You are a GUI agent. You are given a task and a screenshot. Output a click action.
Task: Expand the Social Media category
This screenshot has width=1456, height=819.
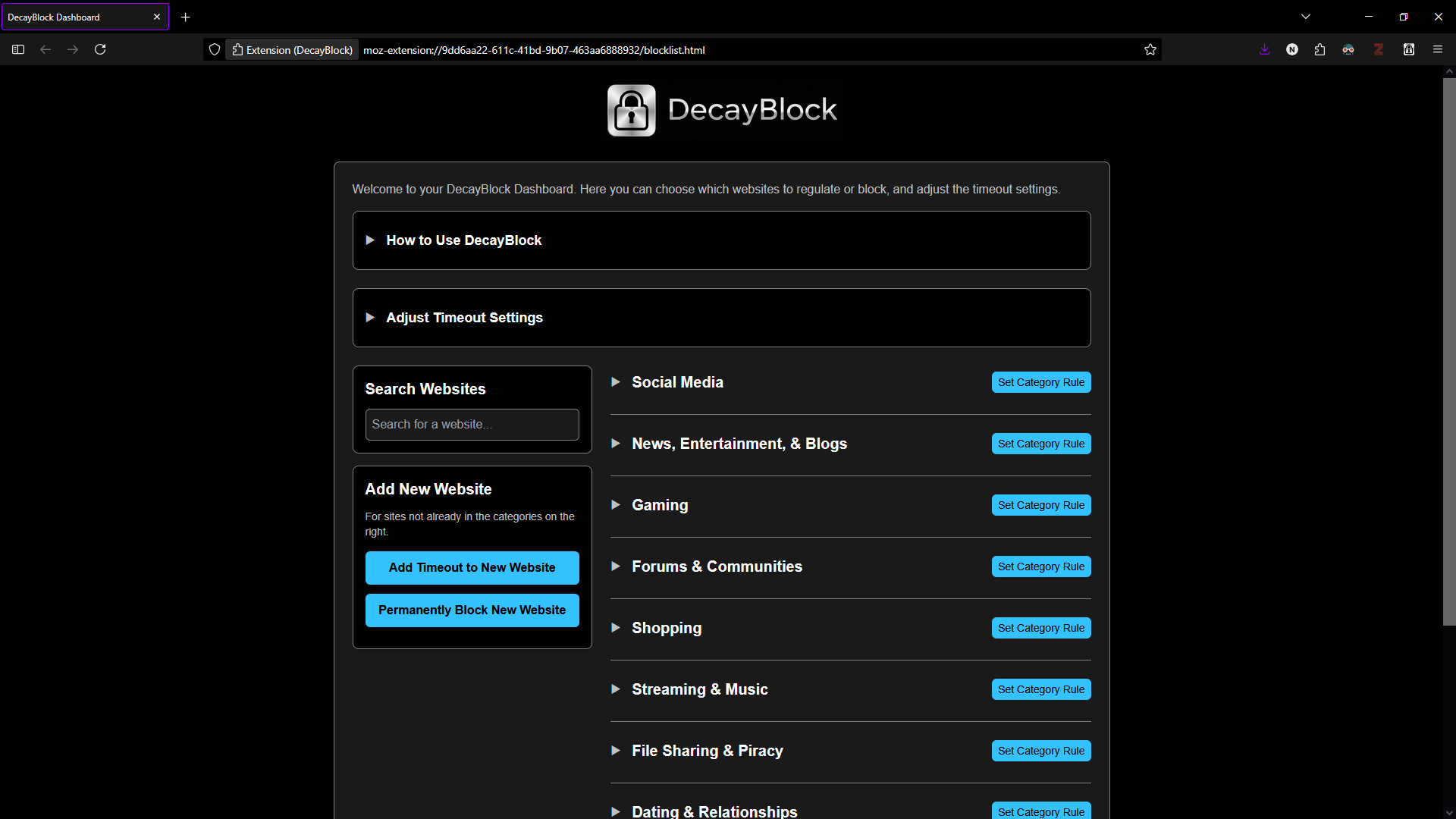(x=676, y=382)
